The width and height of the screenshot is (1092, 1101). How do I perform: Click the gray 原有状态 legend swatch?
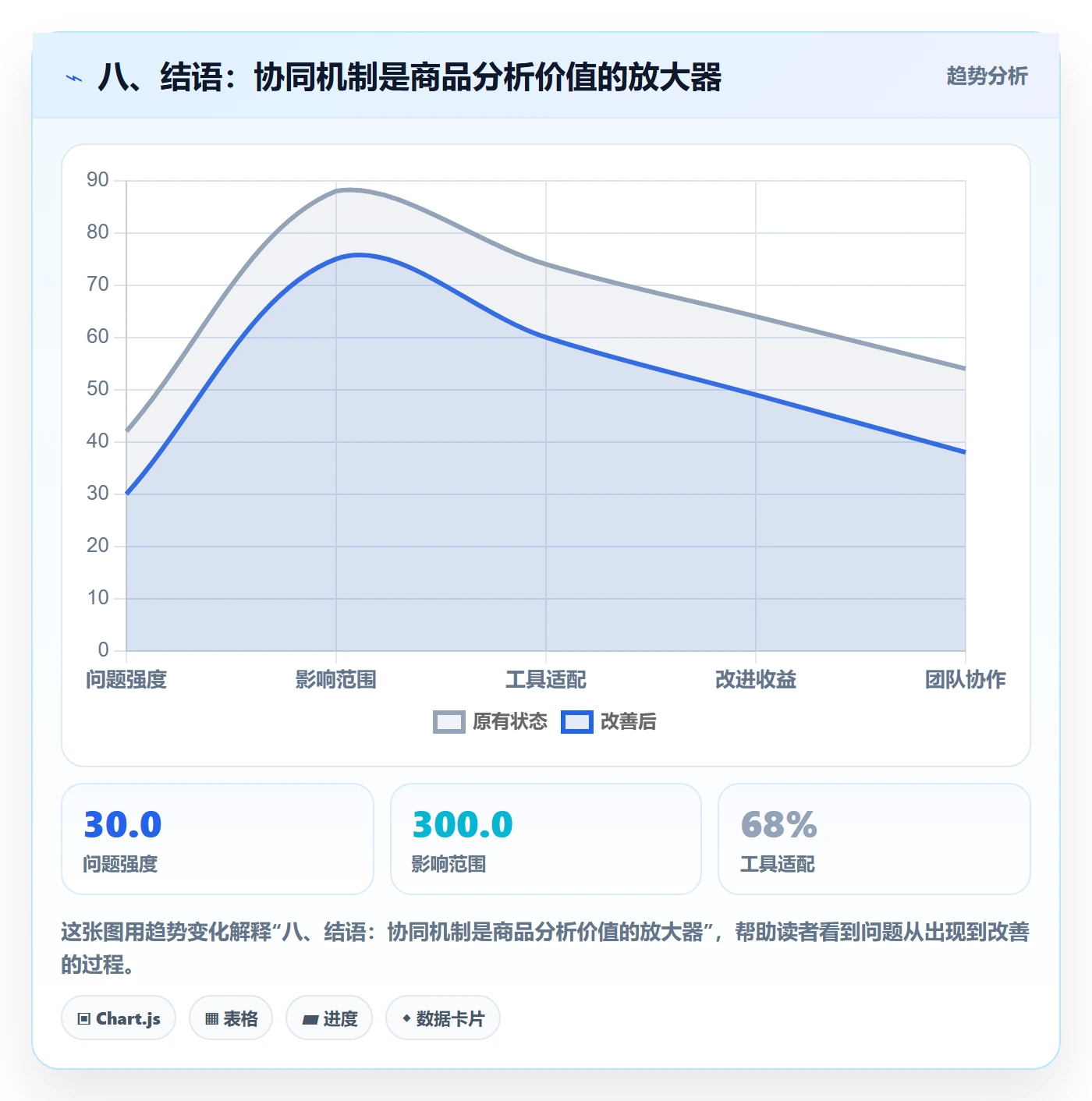point(449,722)
